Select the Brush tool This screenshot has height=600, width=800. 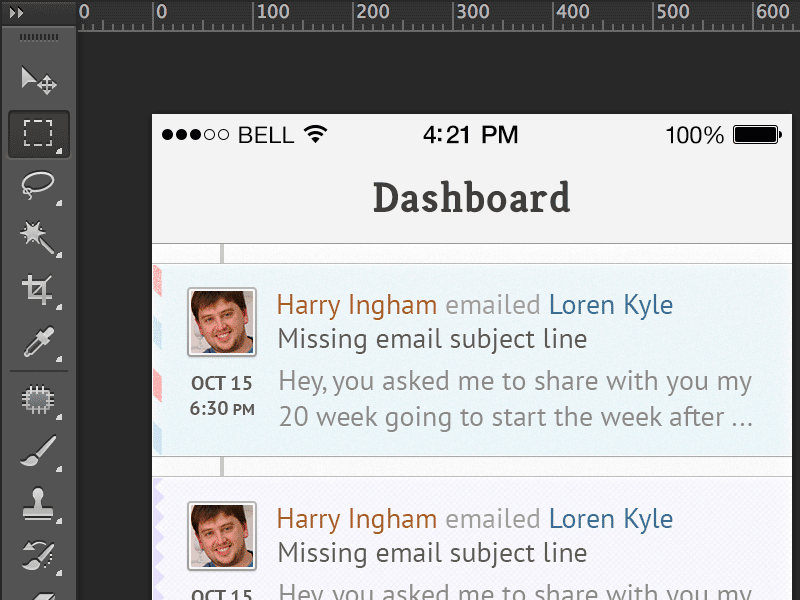pos(39,451)
